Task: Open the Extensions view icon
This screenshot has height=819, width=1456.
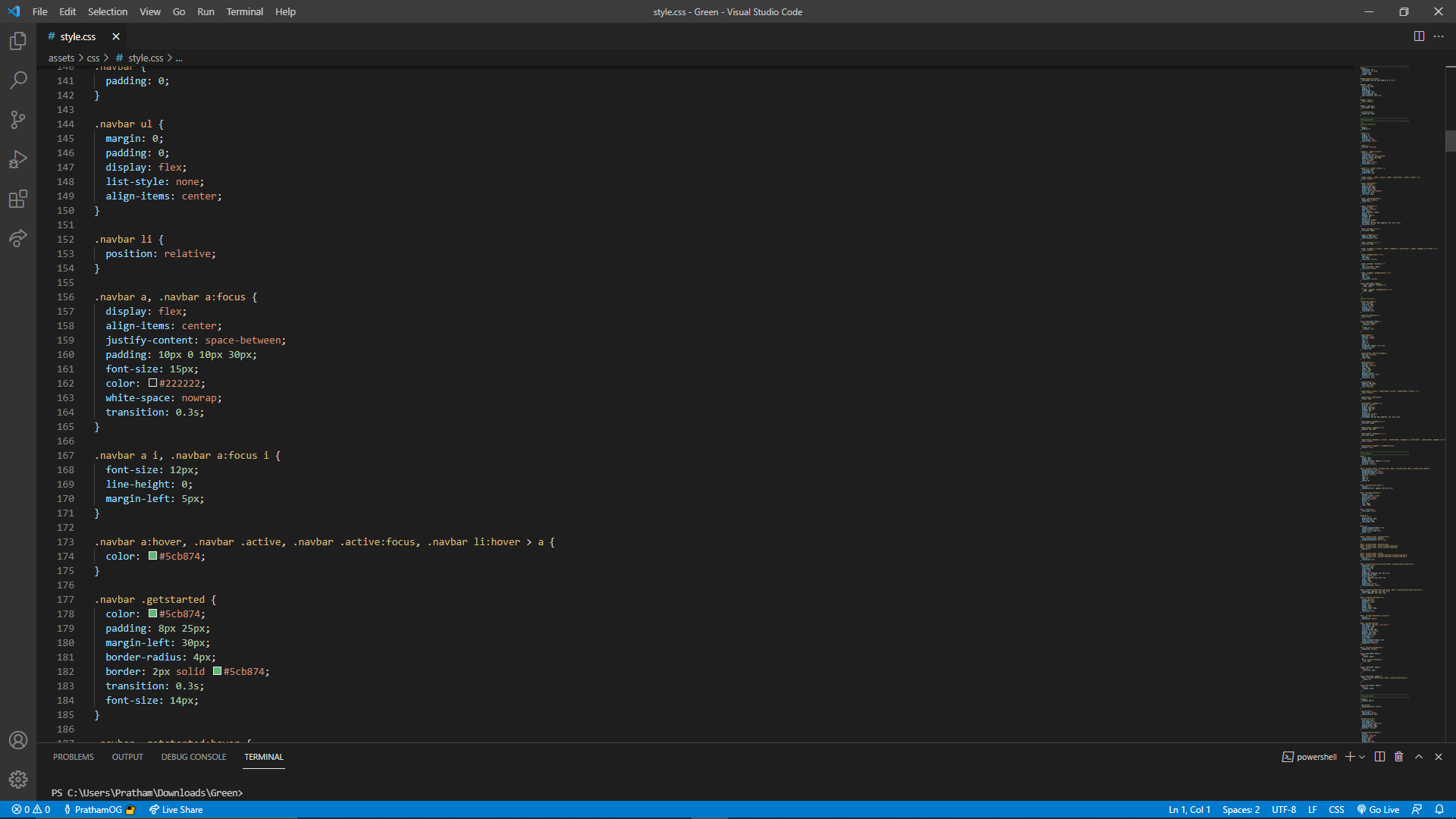Action: point(18,199)
